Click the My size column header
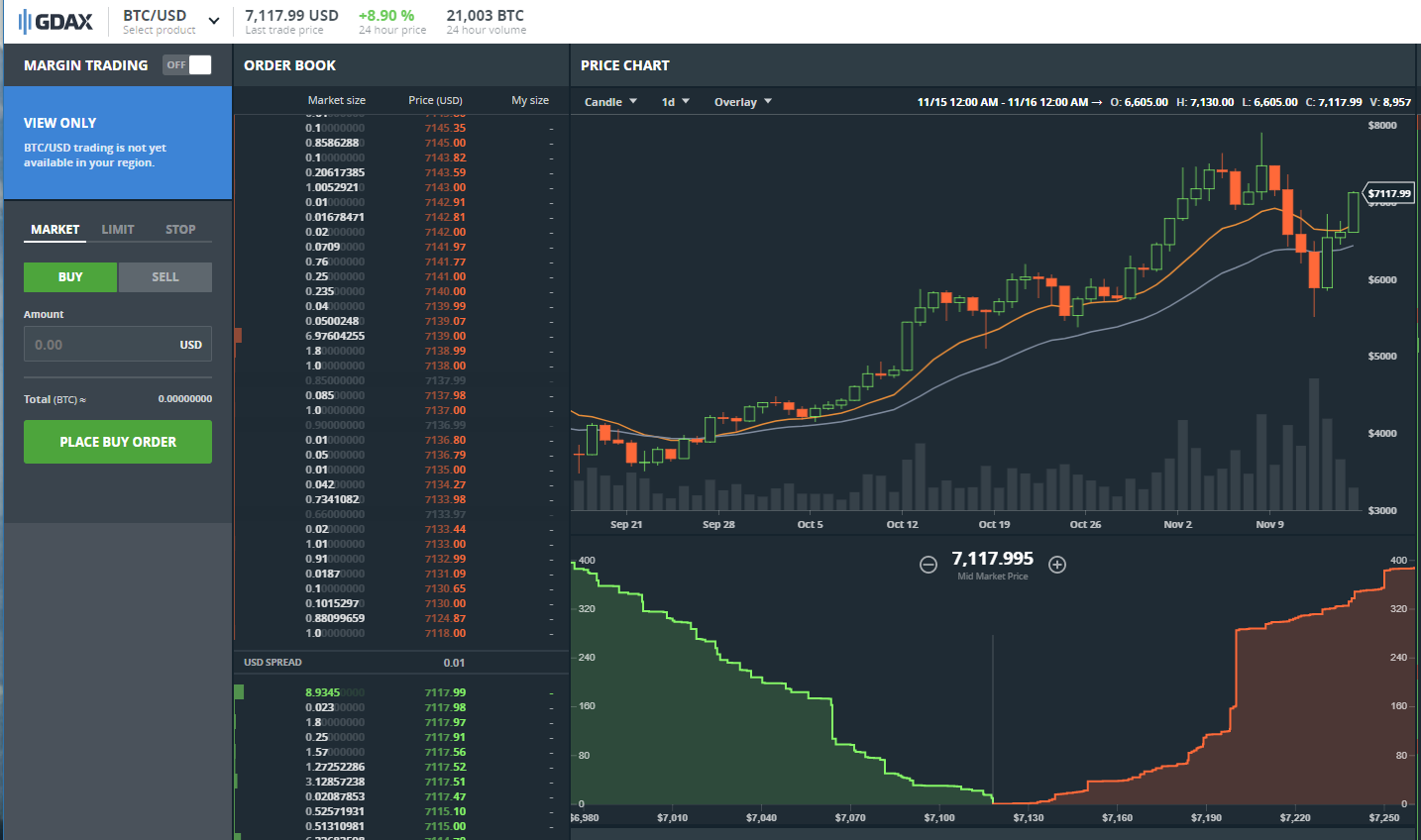 [530, 100]
